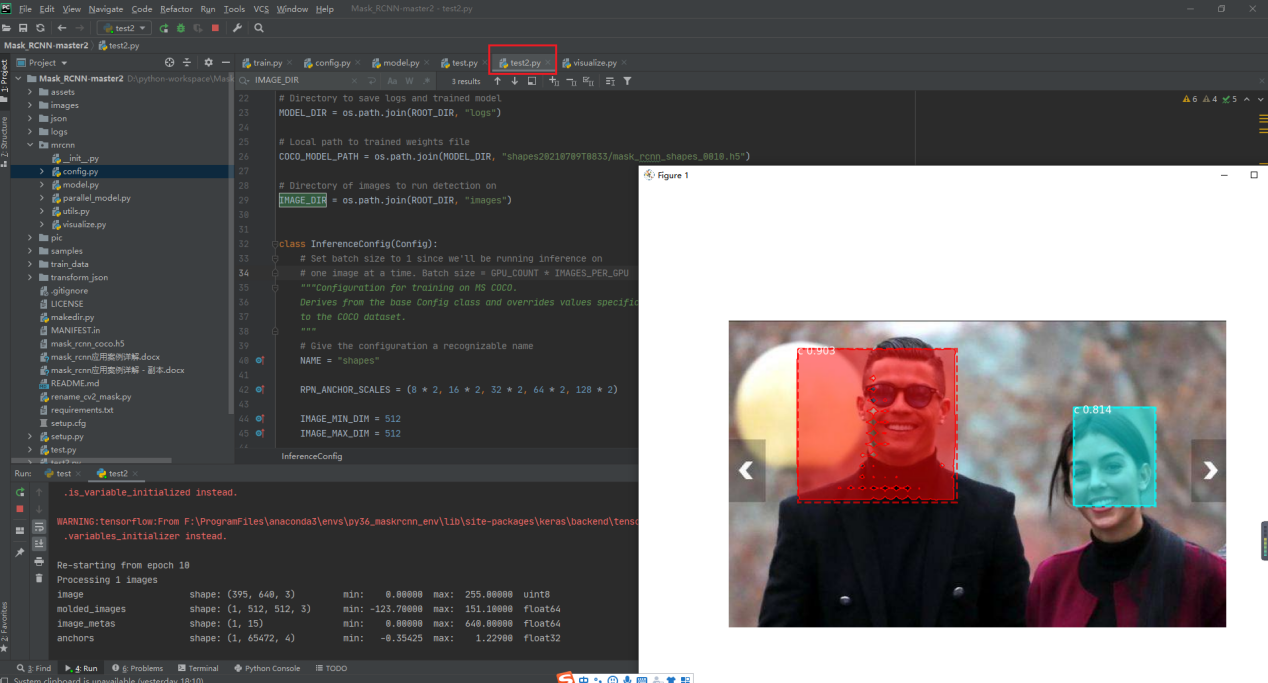1268x683 pixels.
Task: Click the Save All toolbar icon
Action: point(23,28)
